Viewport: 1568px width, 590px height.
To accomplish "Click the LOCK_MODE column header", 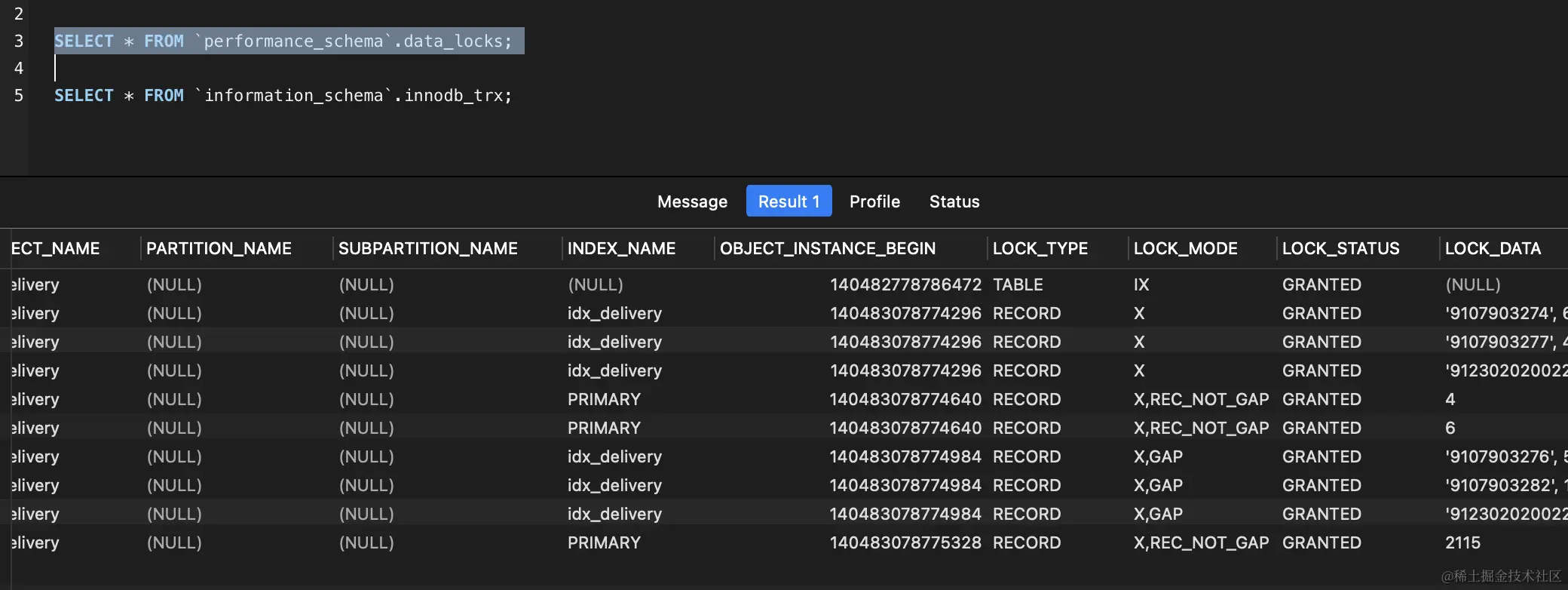I will (1185, 248).
